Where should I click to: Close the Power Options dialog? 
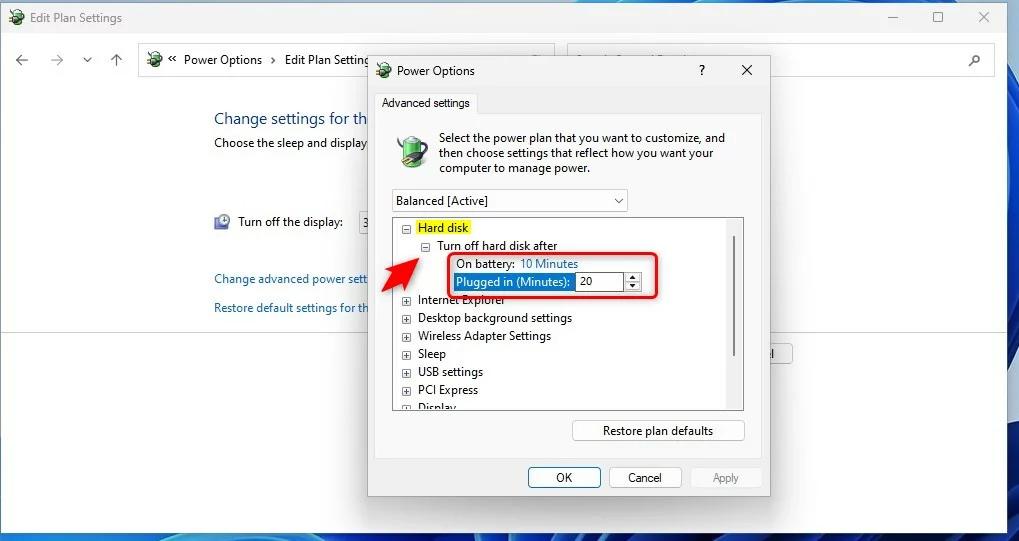click(747, 70)
